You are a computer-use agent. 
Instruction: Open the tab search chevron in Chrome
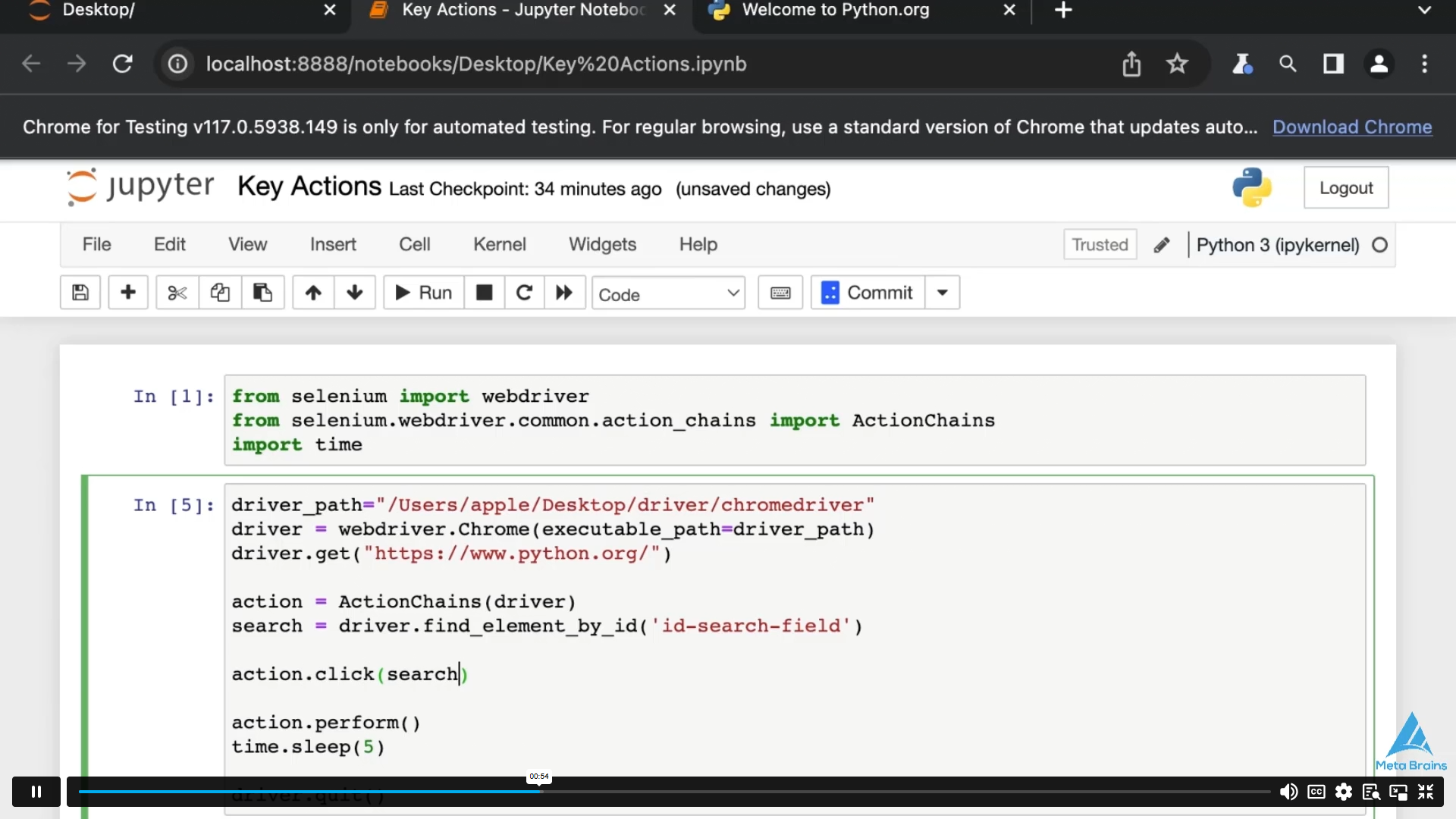(1424, 11)
